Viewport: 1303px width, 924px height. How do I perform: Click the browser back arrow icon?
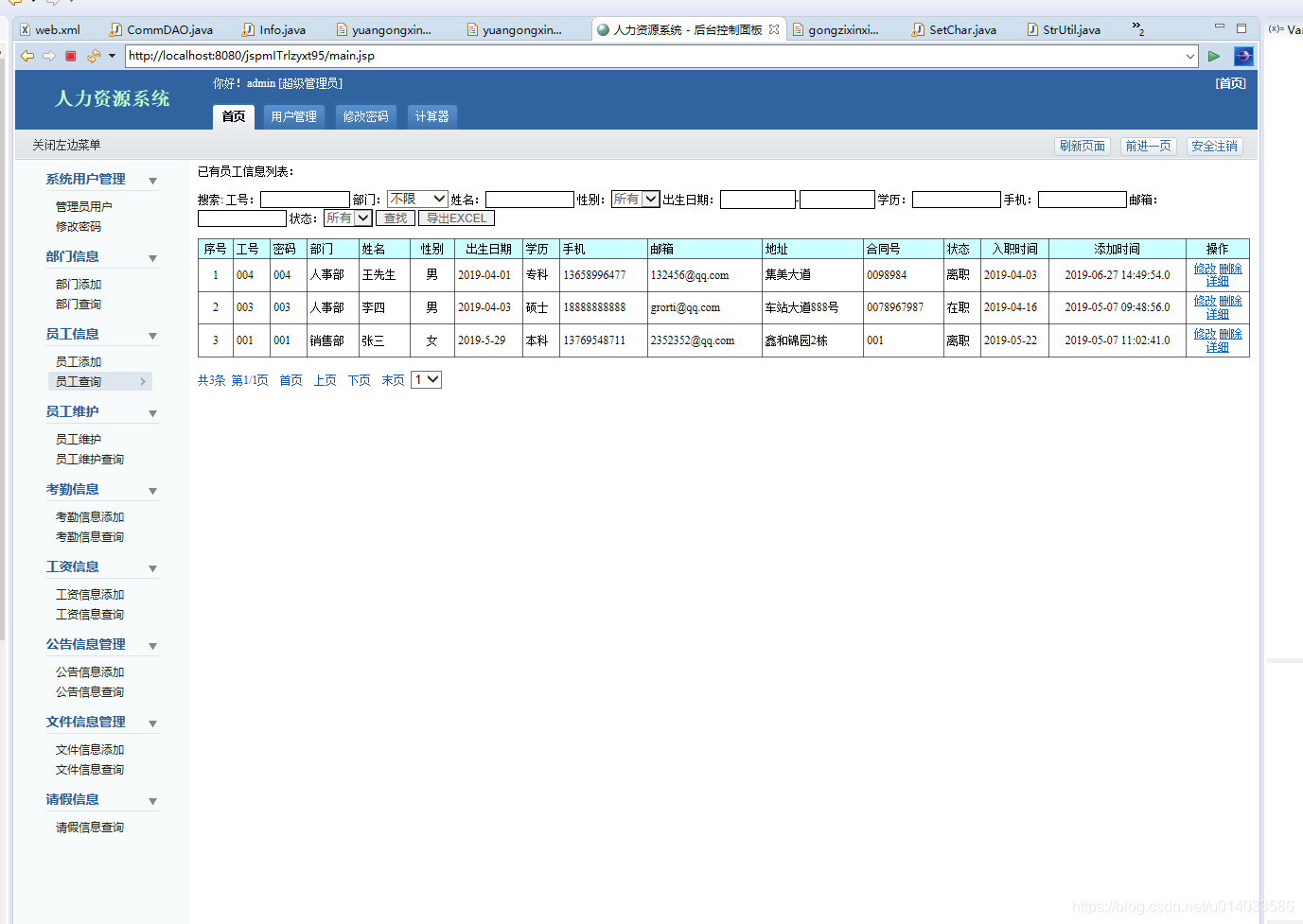pyautogui.click(x=26, y=56)
